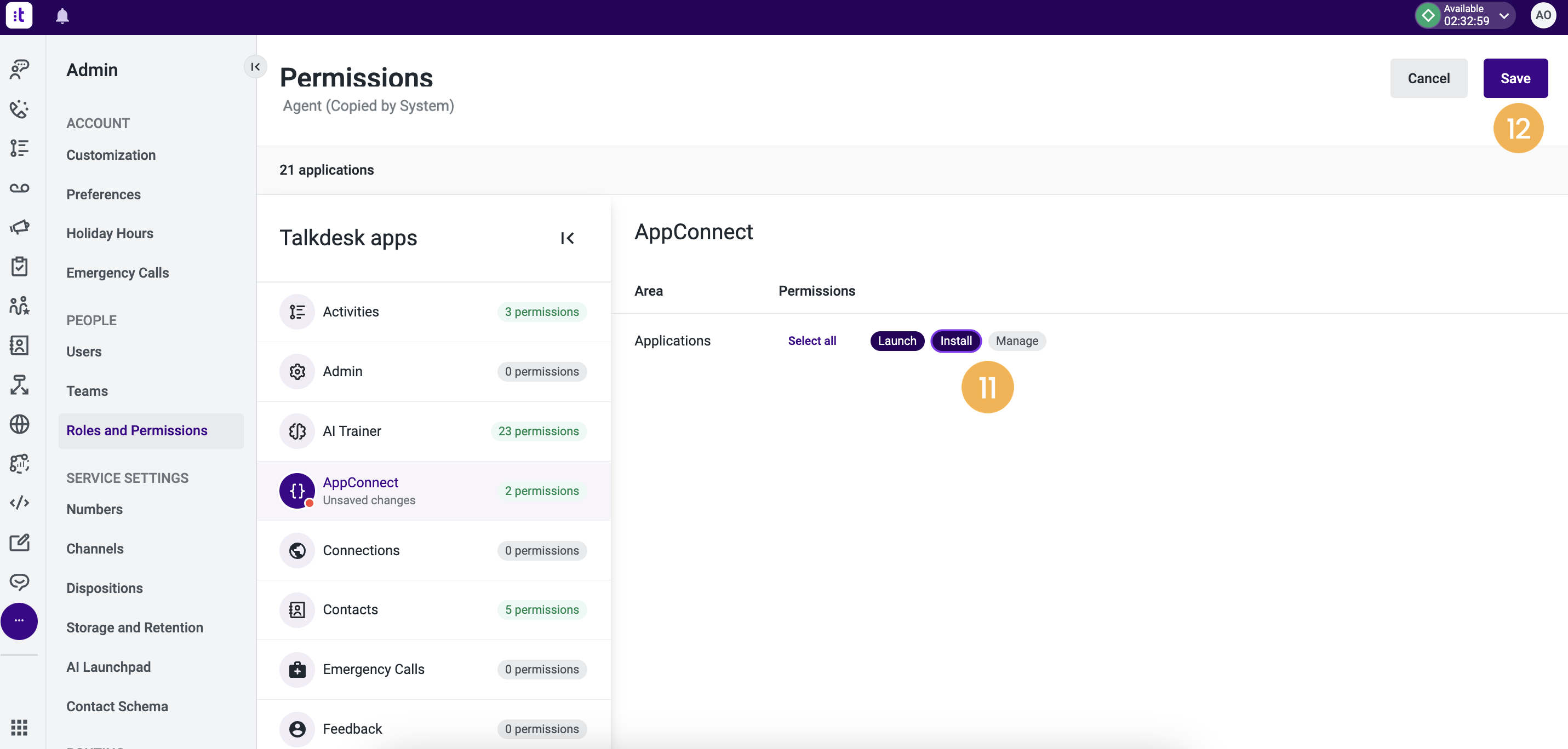
Task: Toggle the Install permission chip
Action: click(x=955, y=341)
